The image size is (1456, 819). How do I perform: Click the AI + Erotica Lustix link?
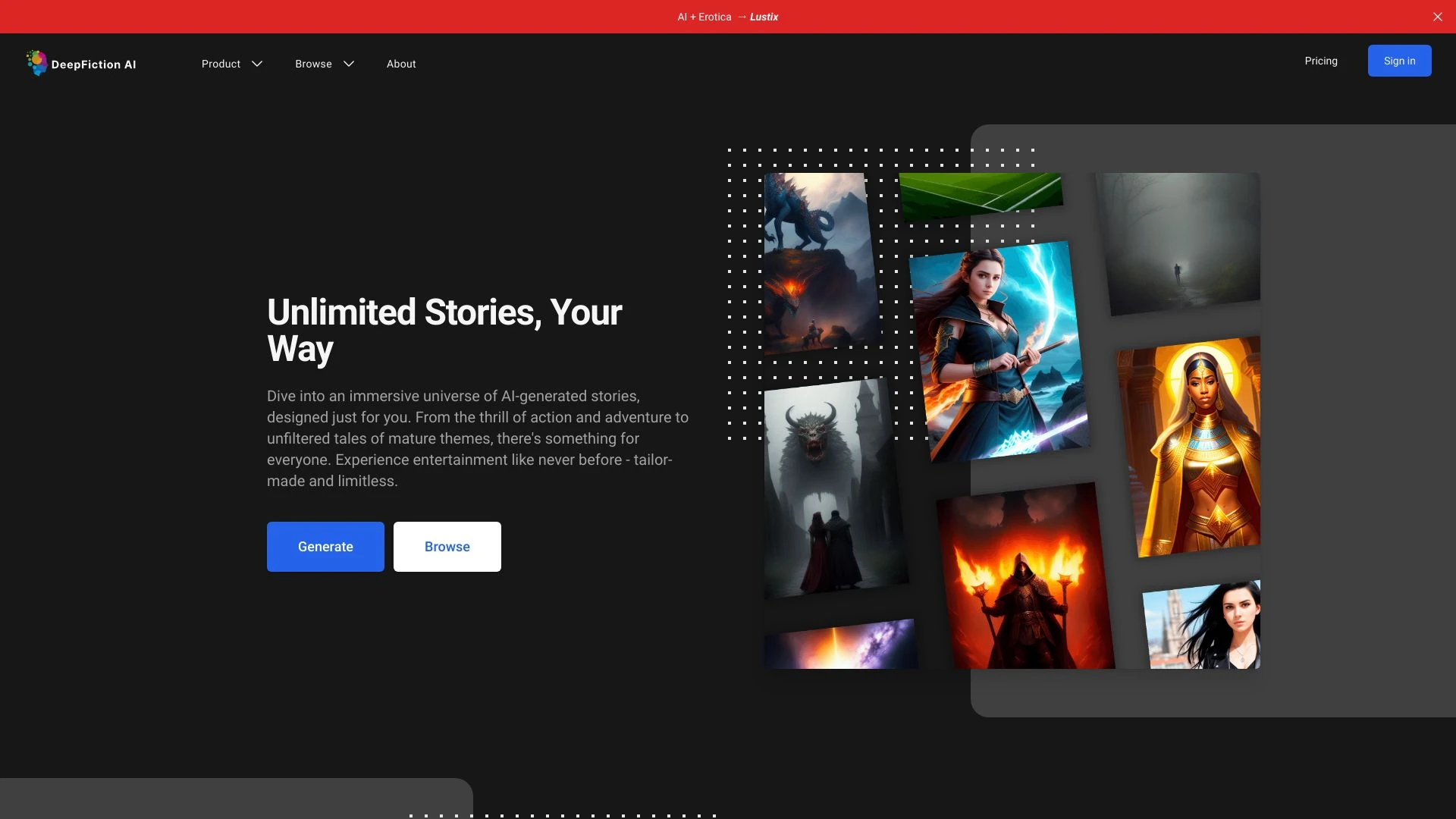(727, 16)
